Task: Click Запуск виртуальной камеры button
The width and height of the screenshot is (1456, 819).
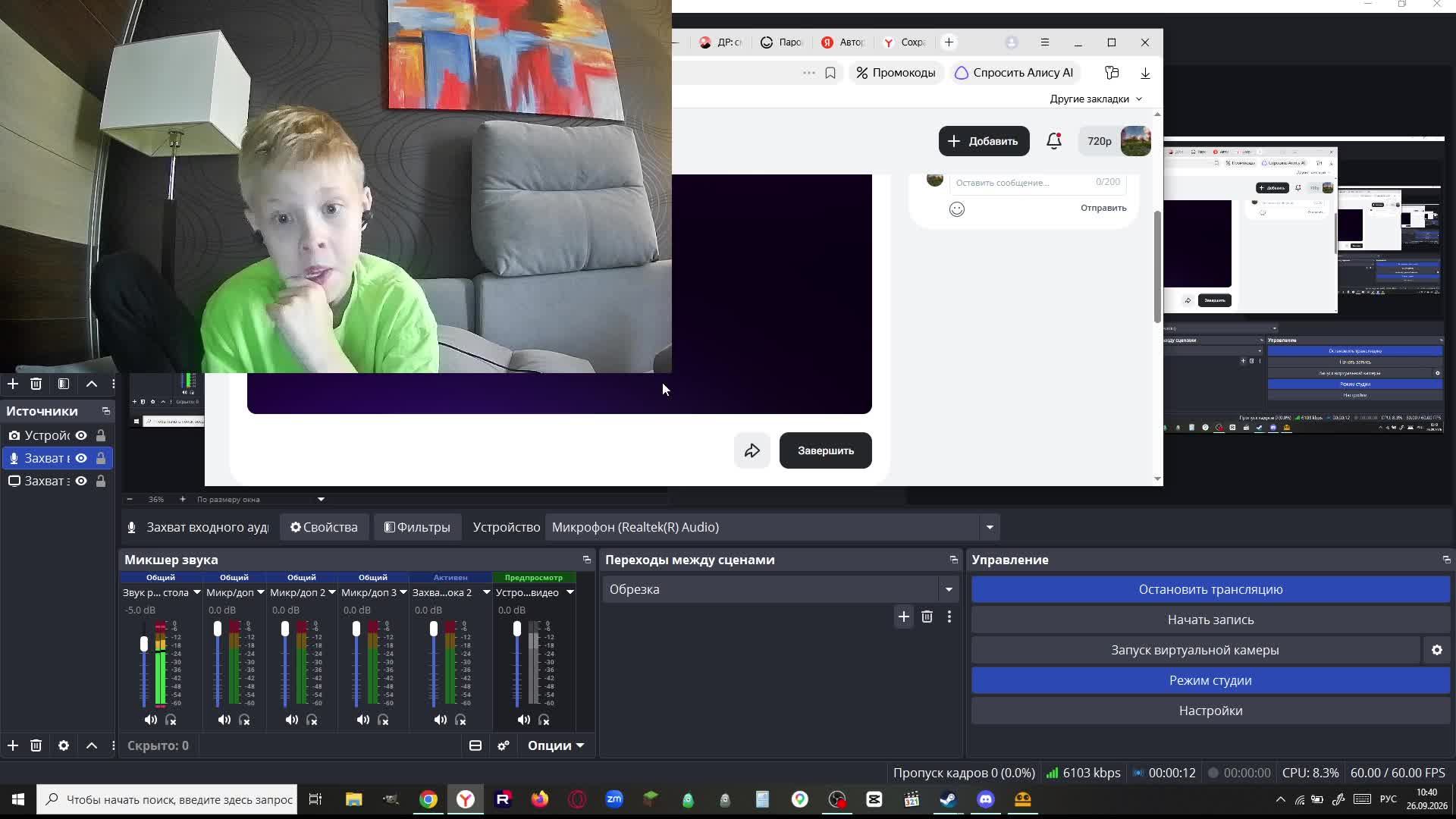Action: tap(1195, 650)
